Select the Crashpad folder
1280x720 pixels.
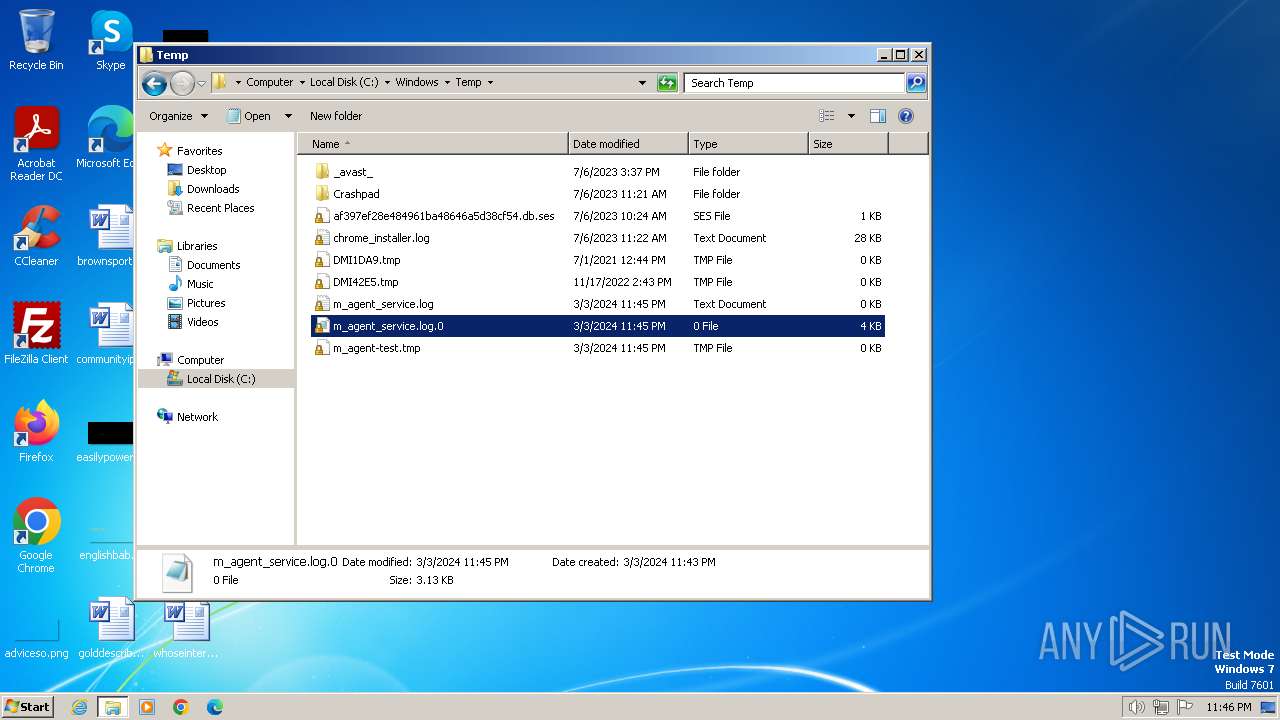point(598,194)
